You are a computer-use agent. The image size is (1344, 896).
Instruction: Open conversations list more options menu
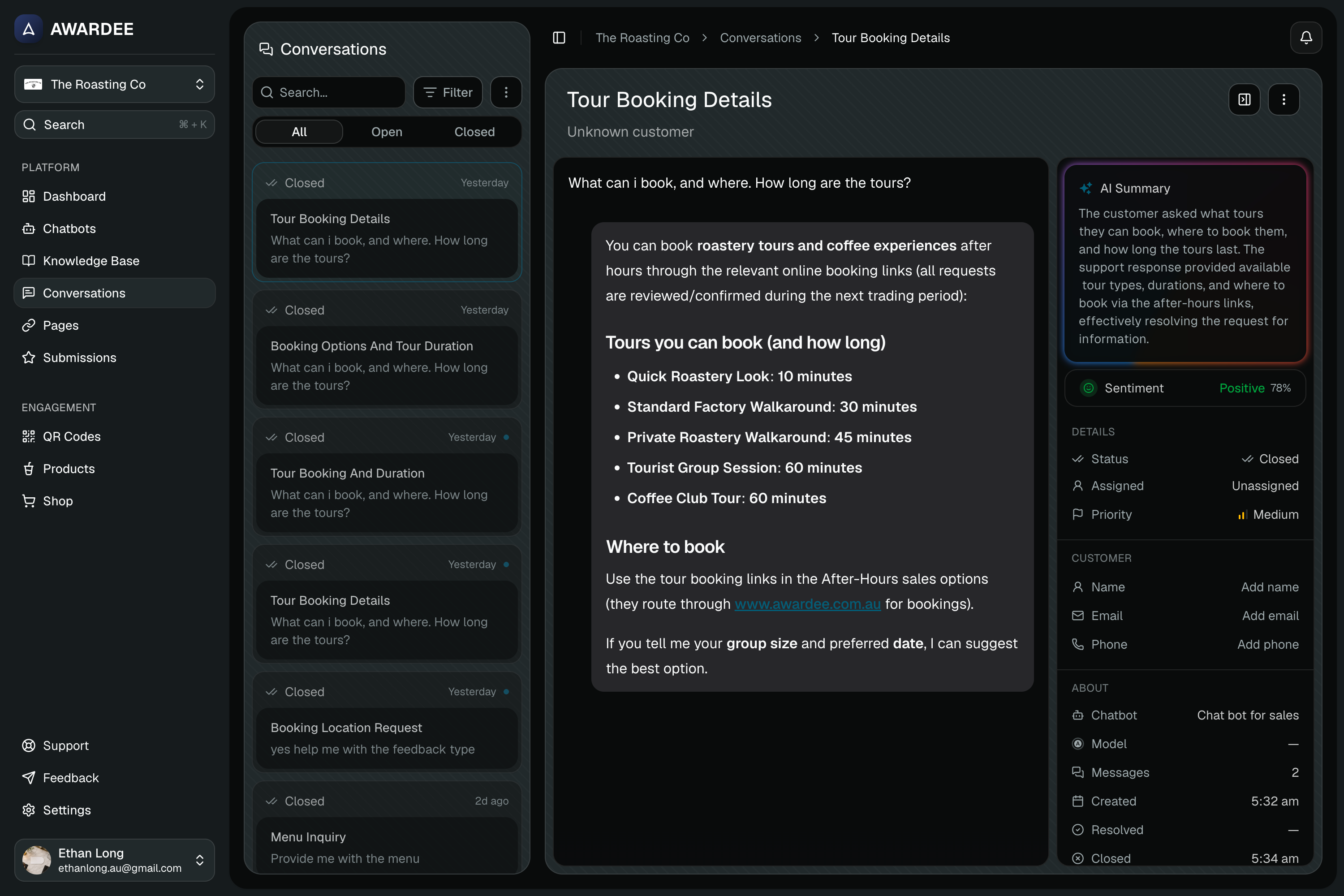(x=506, y=92)
